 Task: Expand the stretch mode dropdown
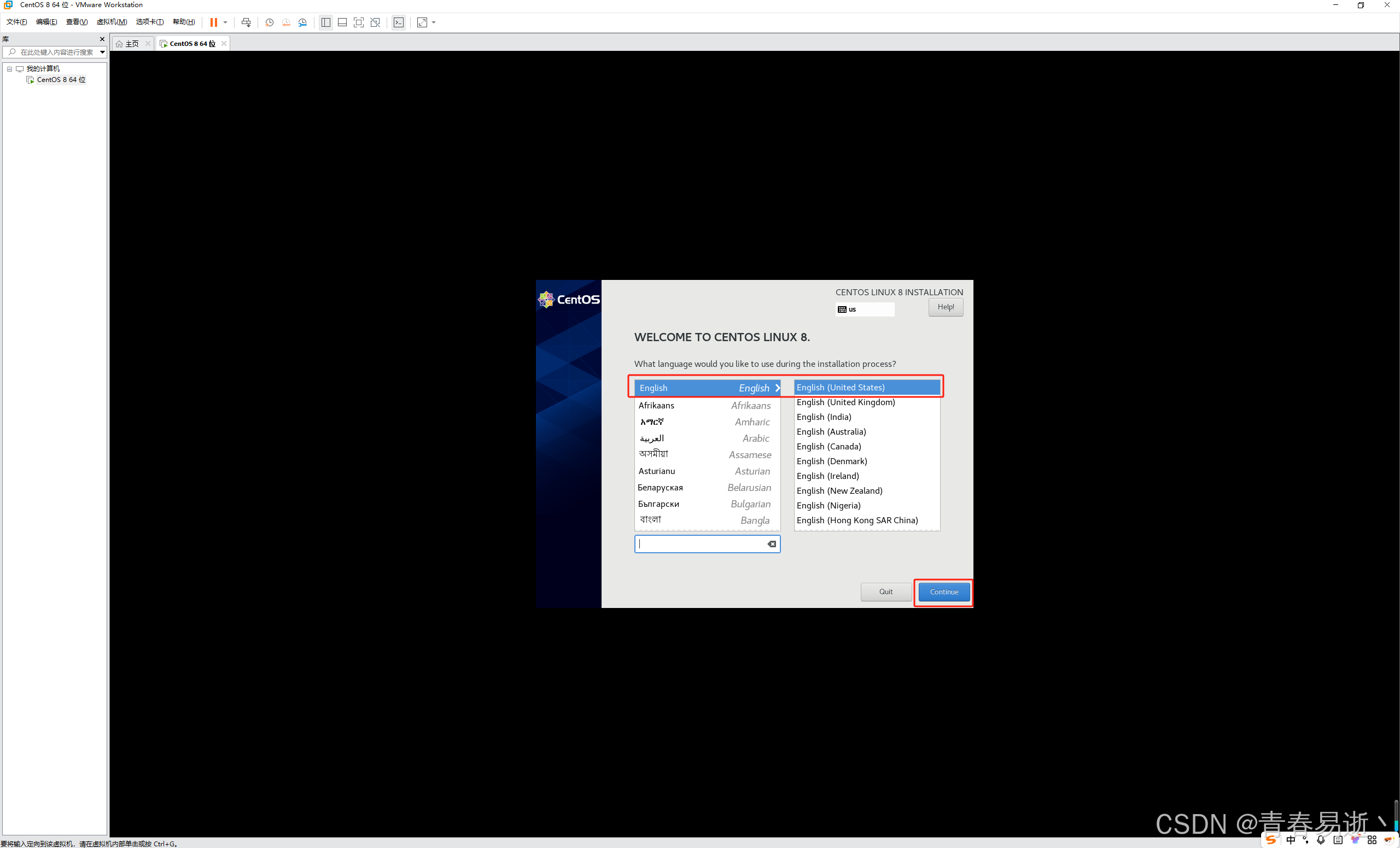(x=434, y=23)
